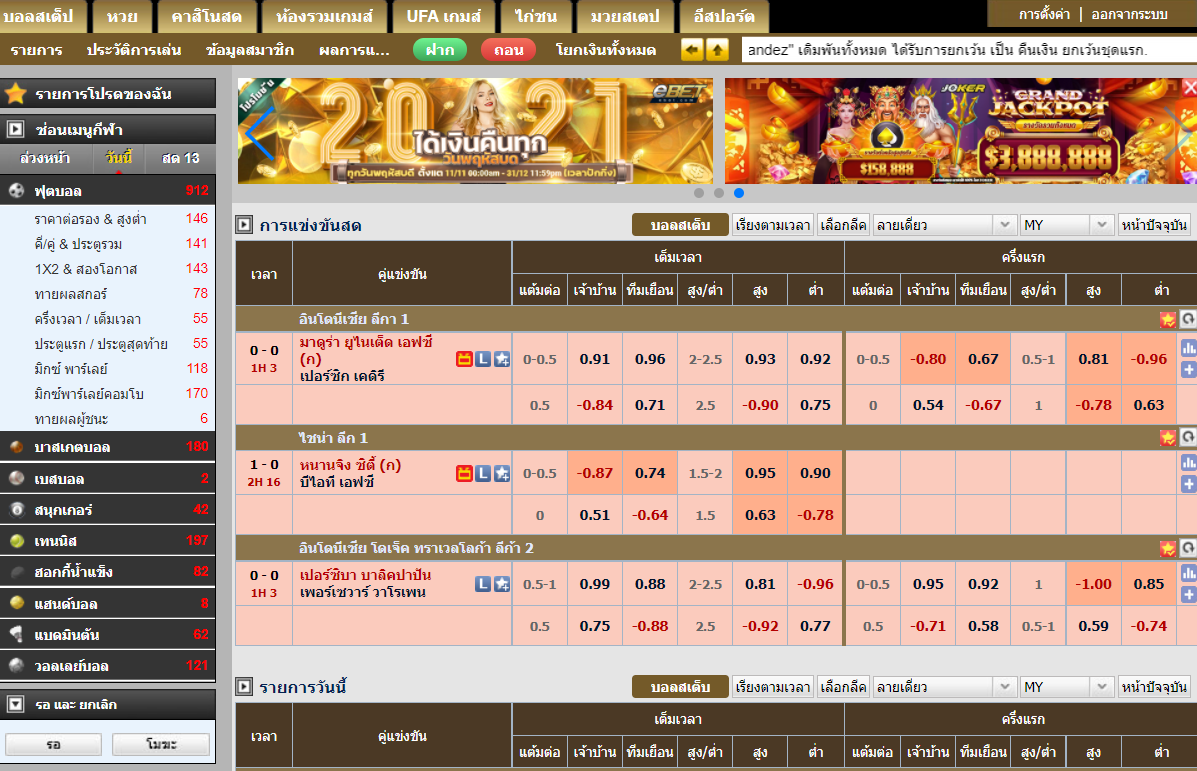Open the หวย top tab
Screen dimensions: 1197x771
coord(122,16)
